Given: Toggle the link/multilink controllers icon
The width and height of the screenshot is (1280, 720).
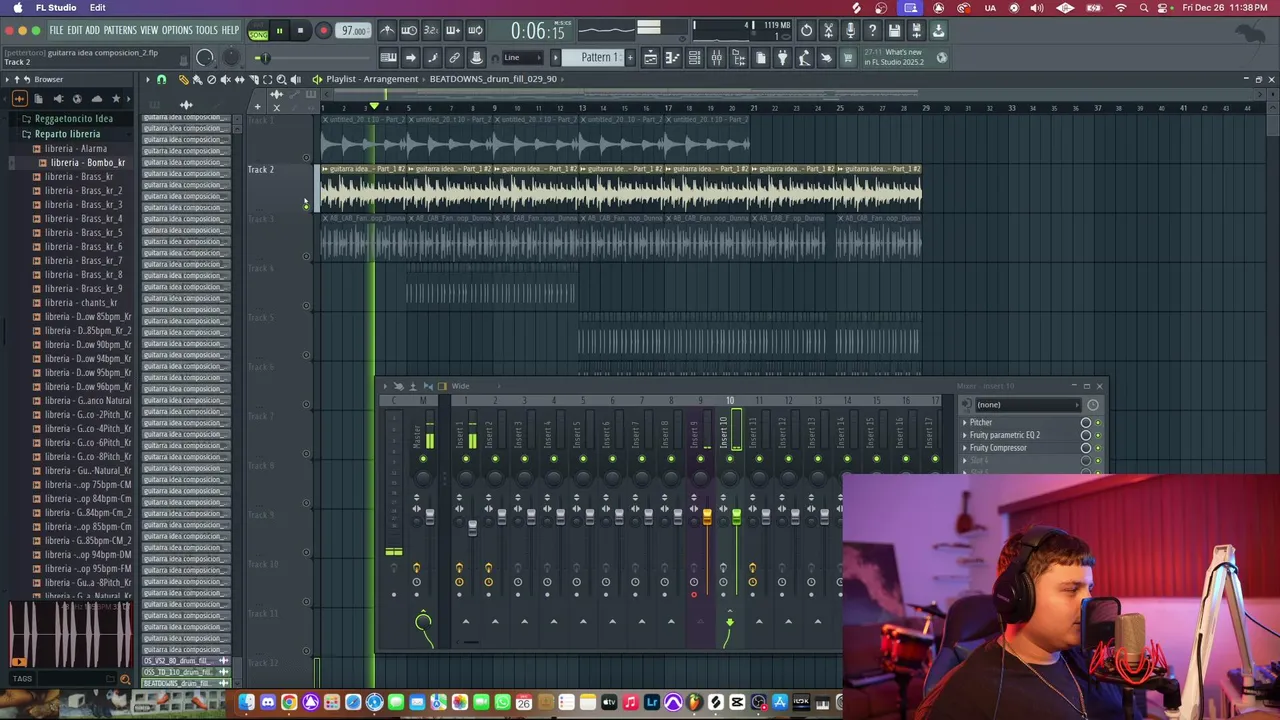Looking at the screenshot, I should tap(454, 58).
